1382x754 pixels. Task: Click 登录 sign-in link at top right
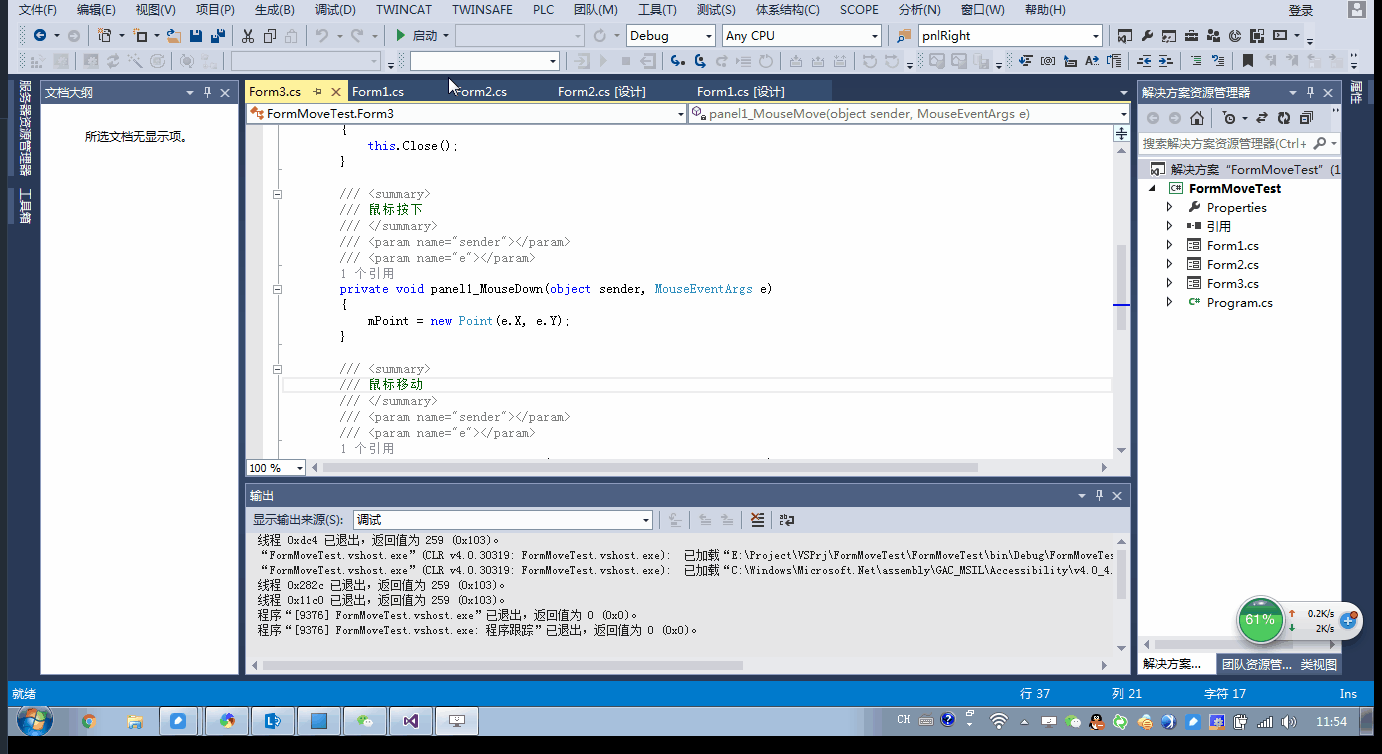[x=1300, y=10]
